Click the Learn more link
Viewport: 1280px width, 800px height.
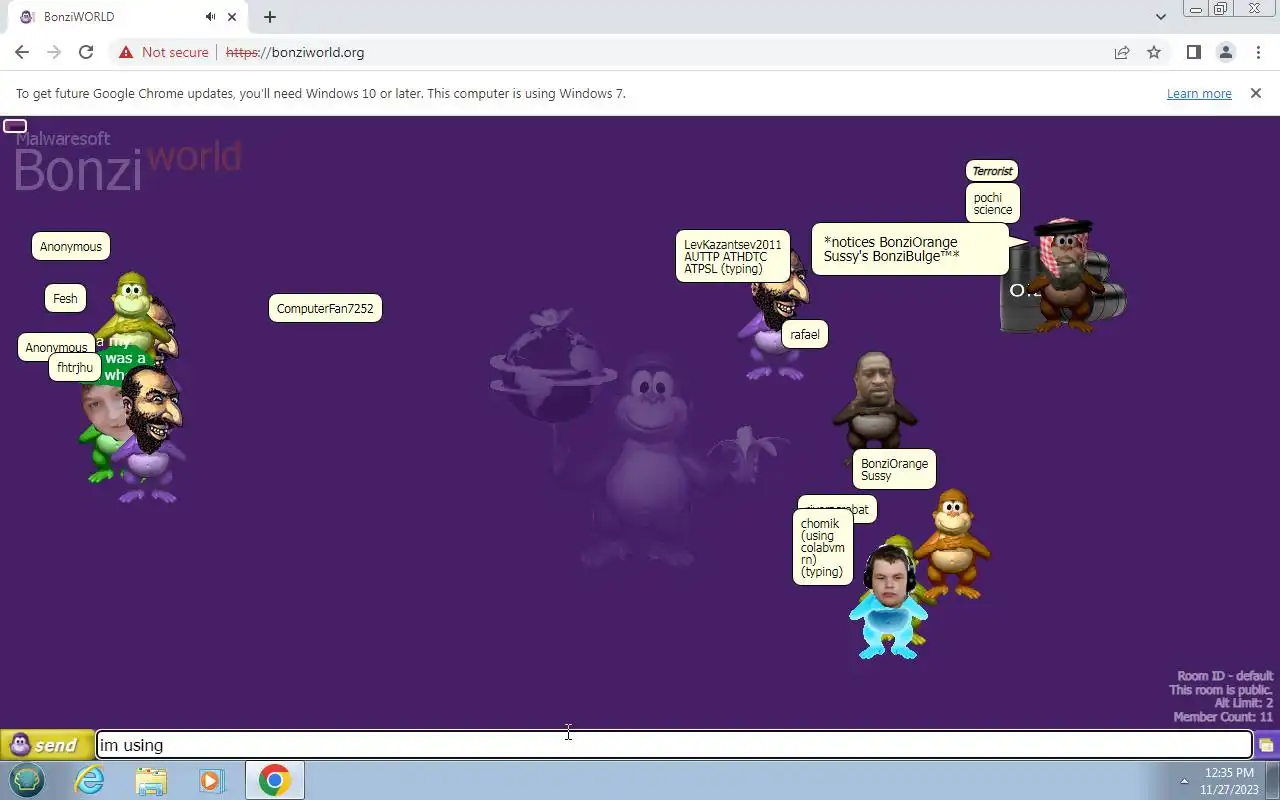[1199, 93]
